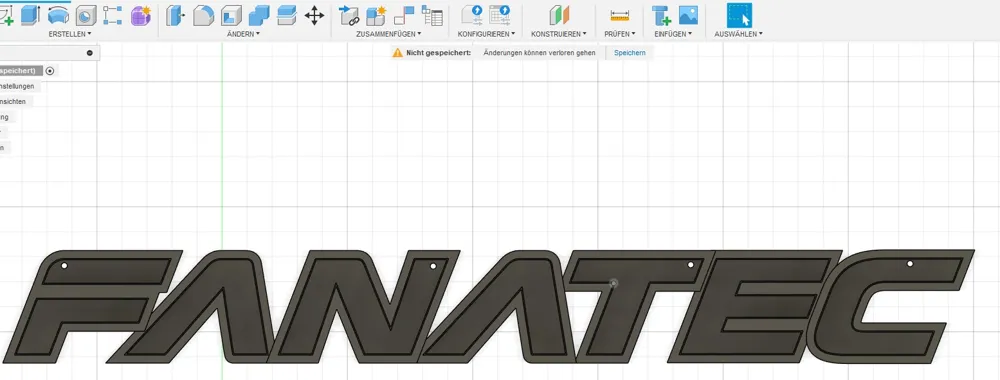Select the Revolve tool icon
The height and width of the screenshot is (380, 1000).
58,15
